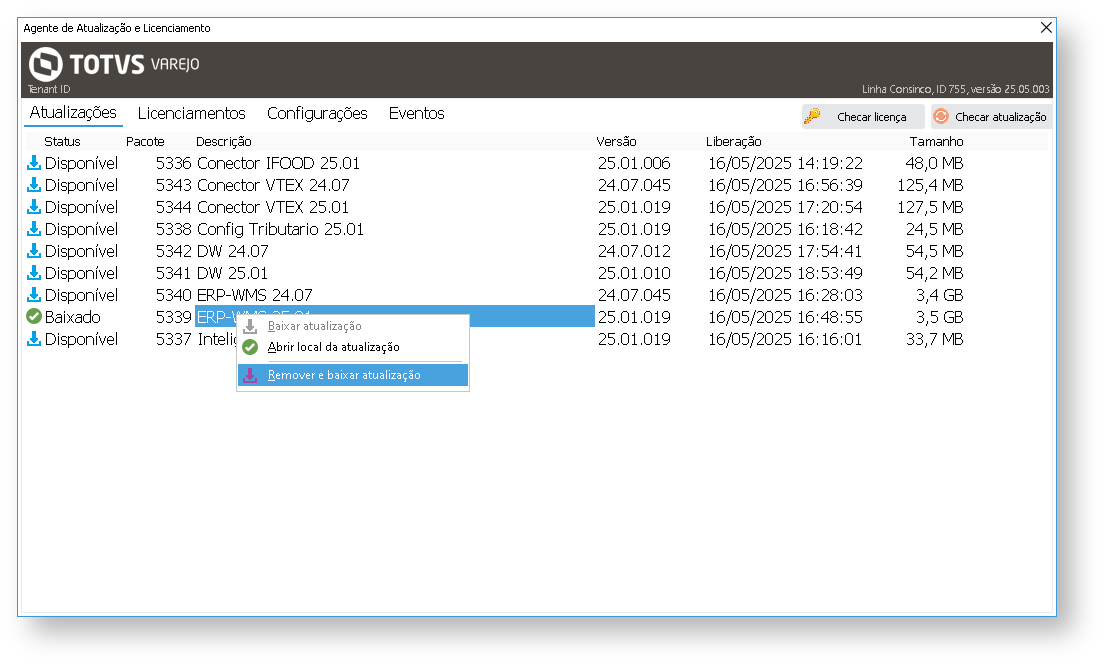Click the Baixado status text
Viewport: 1105px width, 665px height.
click(x=73, y=317)
